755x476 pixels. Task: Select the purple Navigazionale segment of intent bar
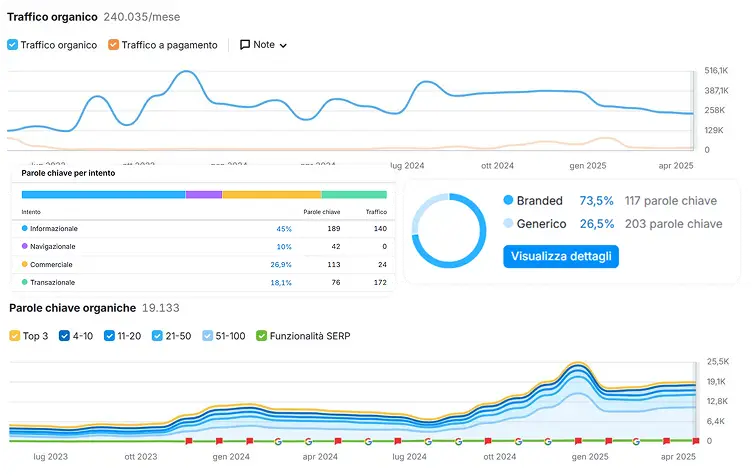[x=204, y=194]
